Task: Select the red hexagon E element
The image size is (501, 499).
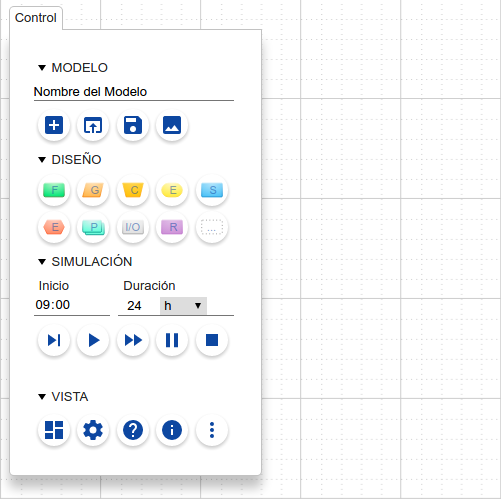Action: tap(54, 227)
